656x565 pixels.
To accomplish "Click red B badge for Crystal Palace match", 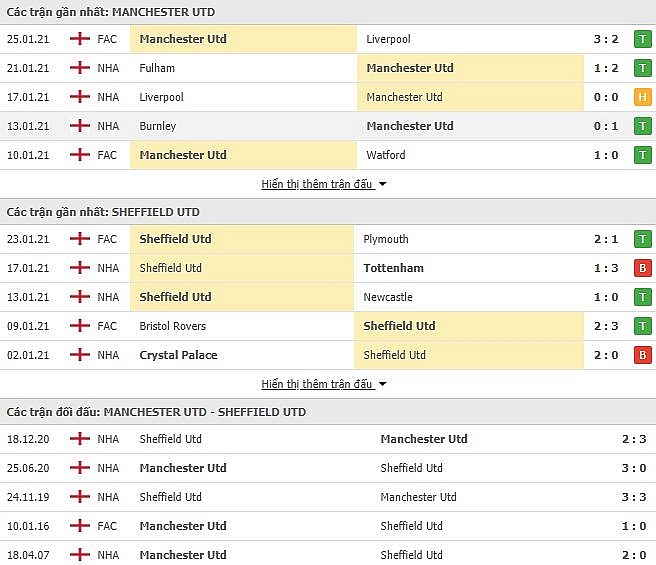I will (x=643, y=355).
